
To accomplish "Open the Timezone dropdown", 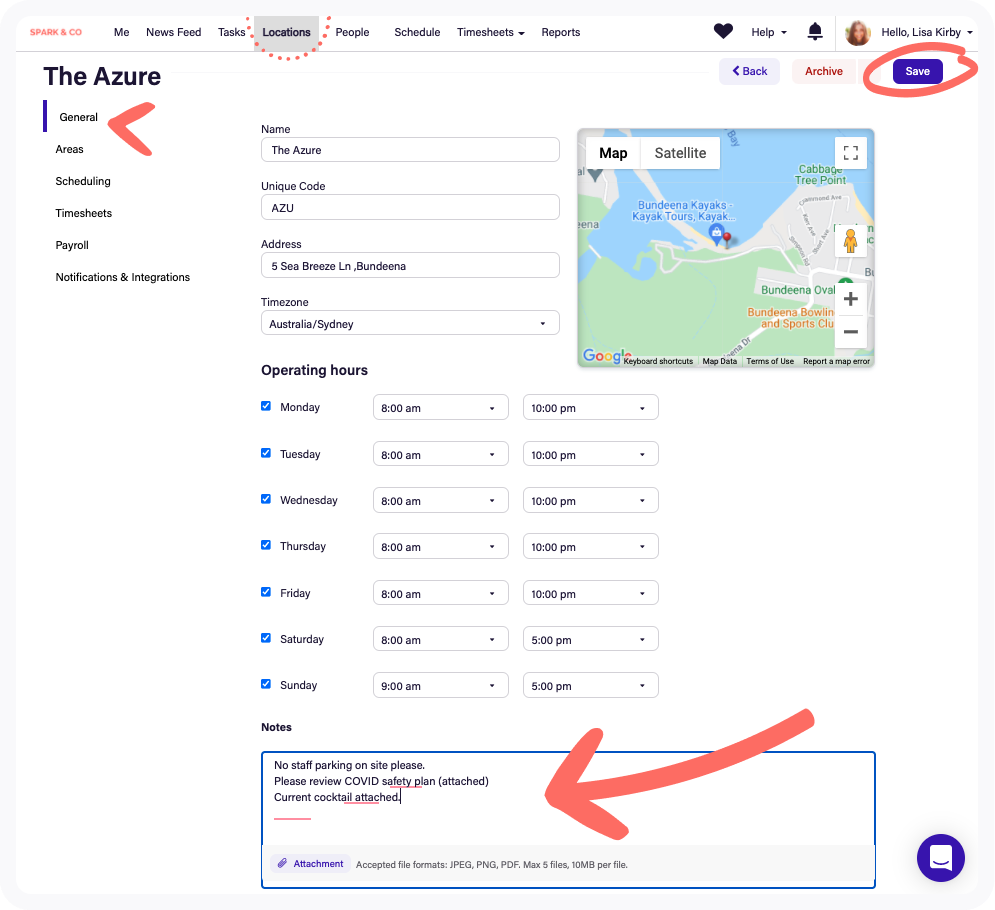I will 409,324.
